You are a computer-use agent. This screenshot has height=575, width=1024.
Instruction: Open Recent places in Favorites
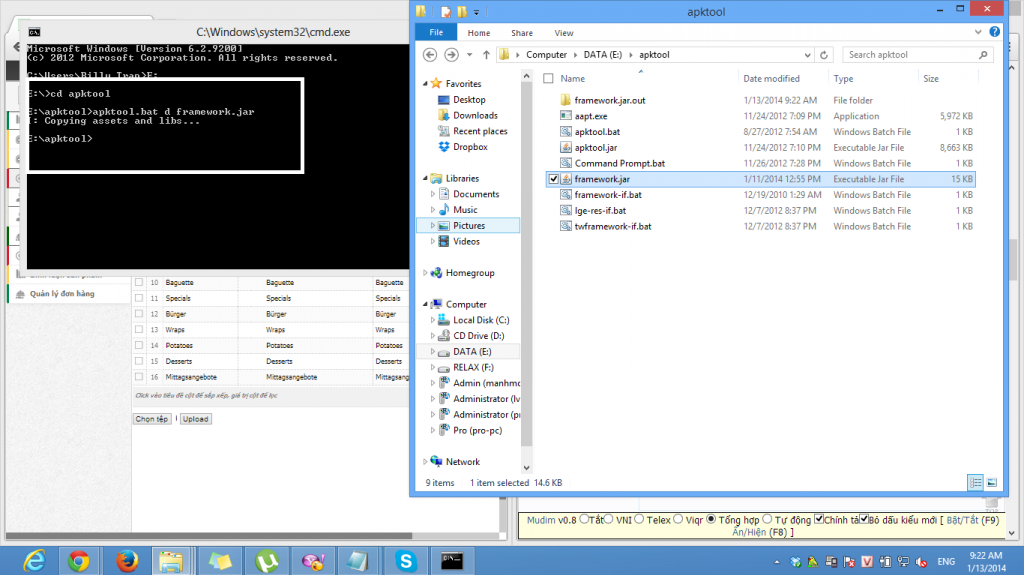click(480, 131)
